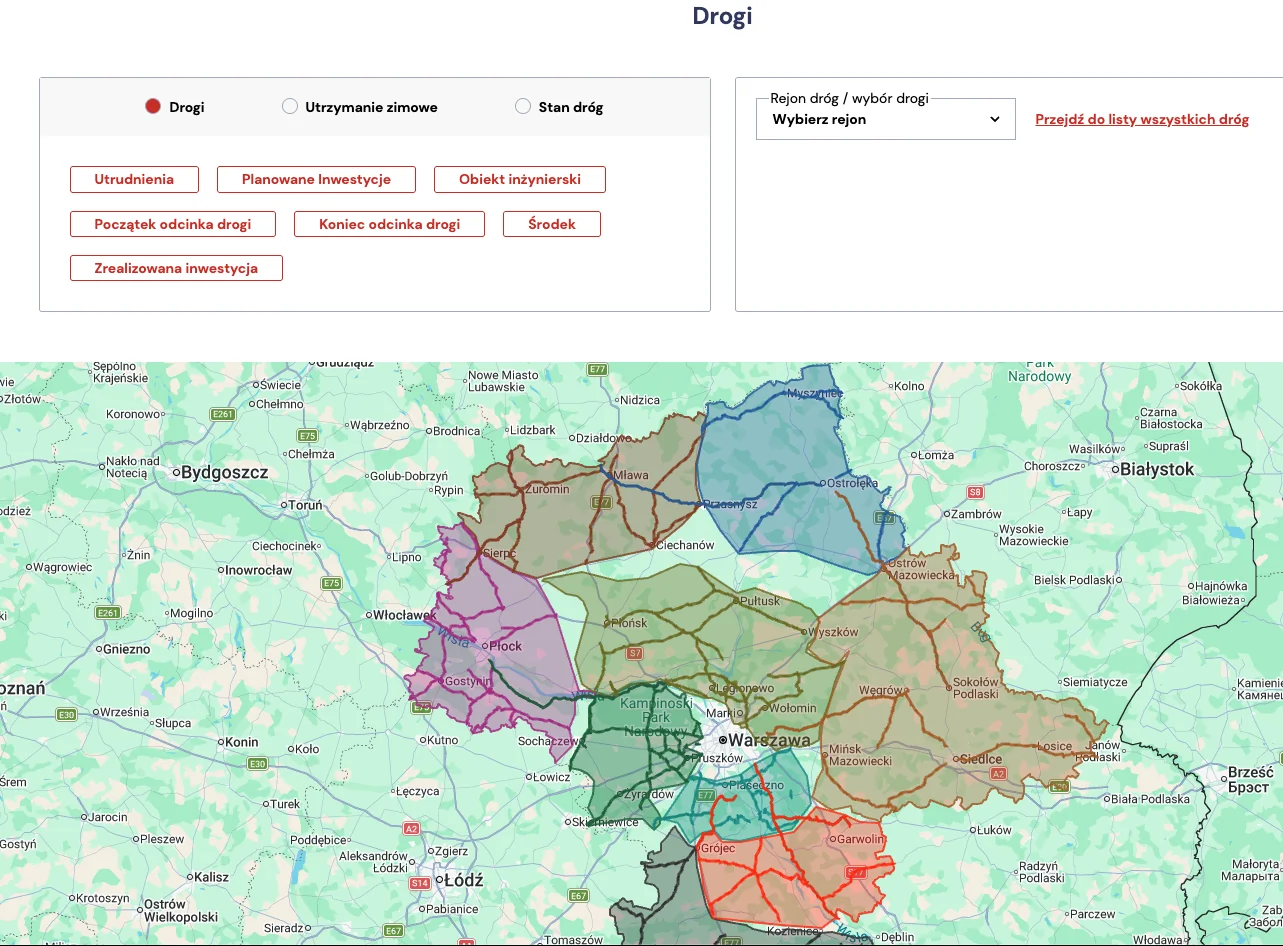Click the Biała Podlaska map label
The image size is (1283, 946).
[x=1150, y=799]
